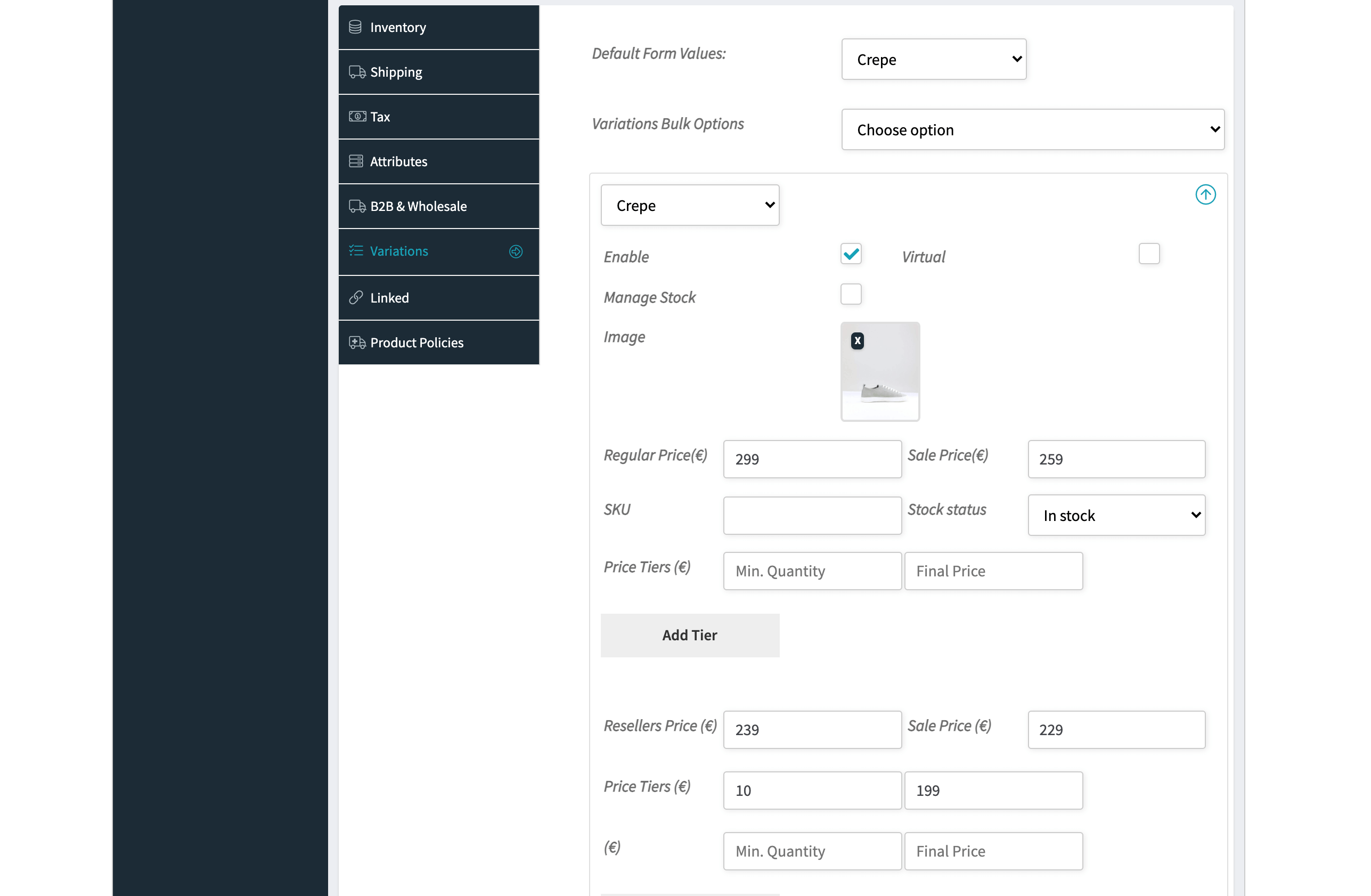Click the Shipping truck icon
The image size is (1371, 896).
tap(357, 72)
